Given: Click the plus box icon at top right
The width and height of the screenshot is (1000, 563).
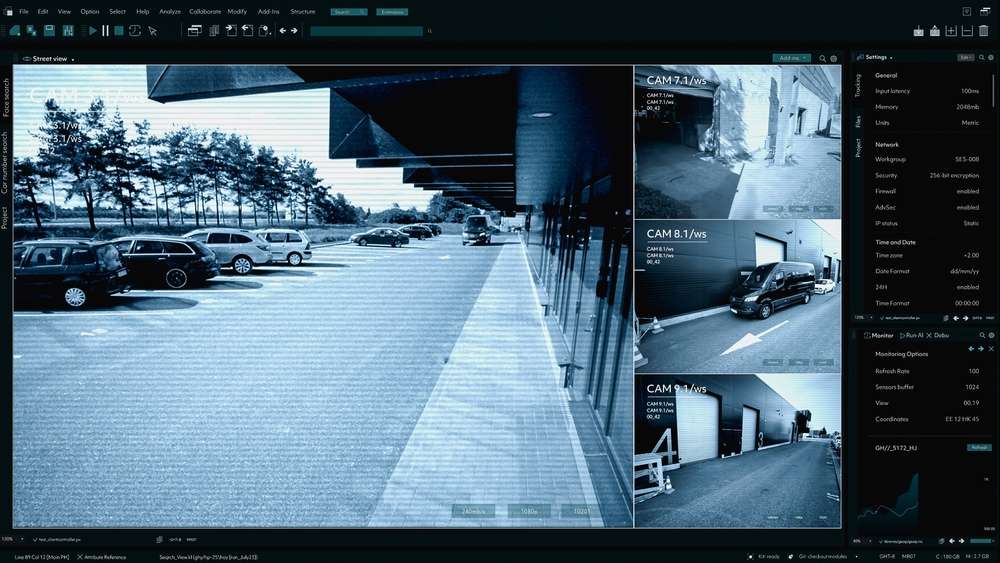Looking at the screenshot, I should tap(951, 31).
